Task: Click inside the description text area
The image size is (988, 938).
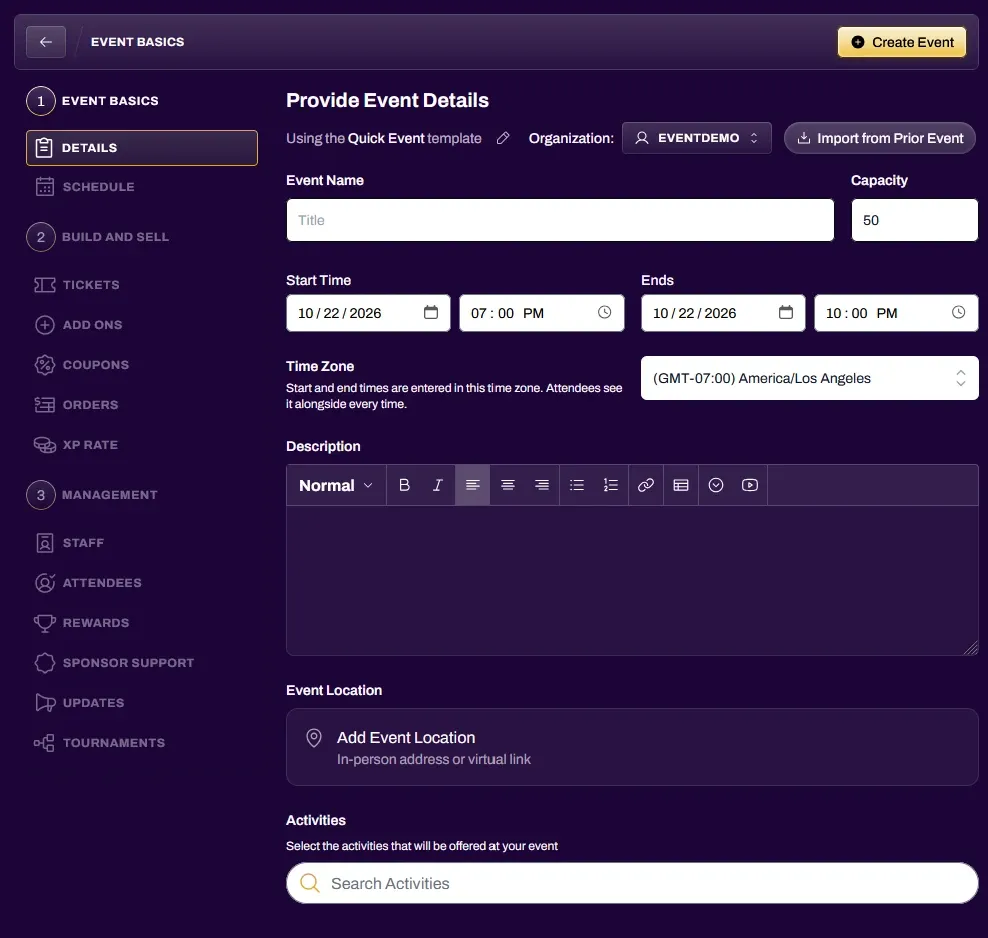Action: (632, 580)
